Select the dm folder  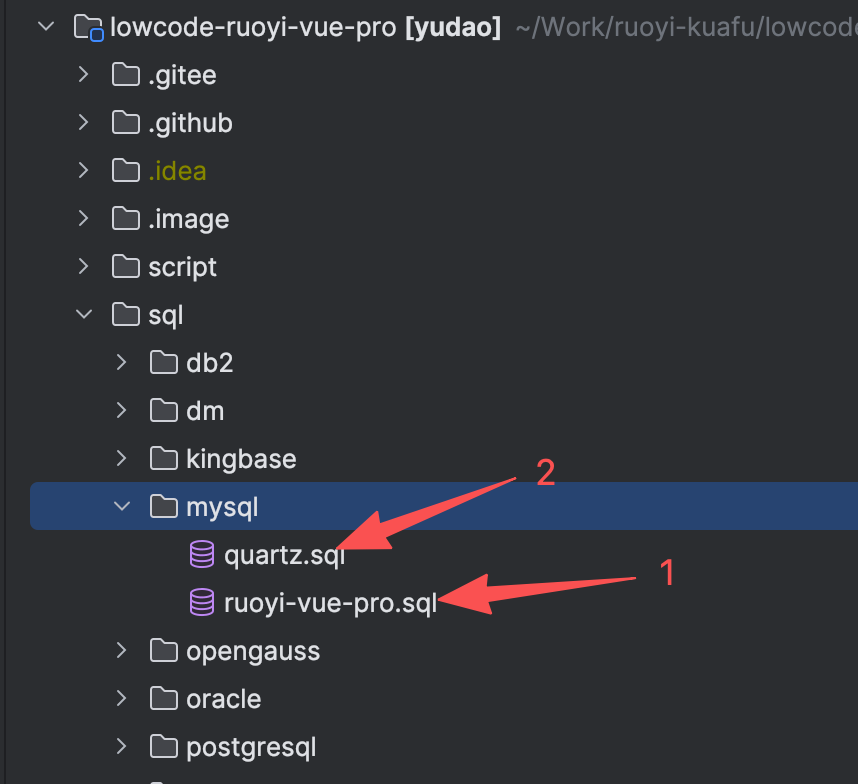(x=205, y=411)
